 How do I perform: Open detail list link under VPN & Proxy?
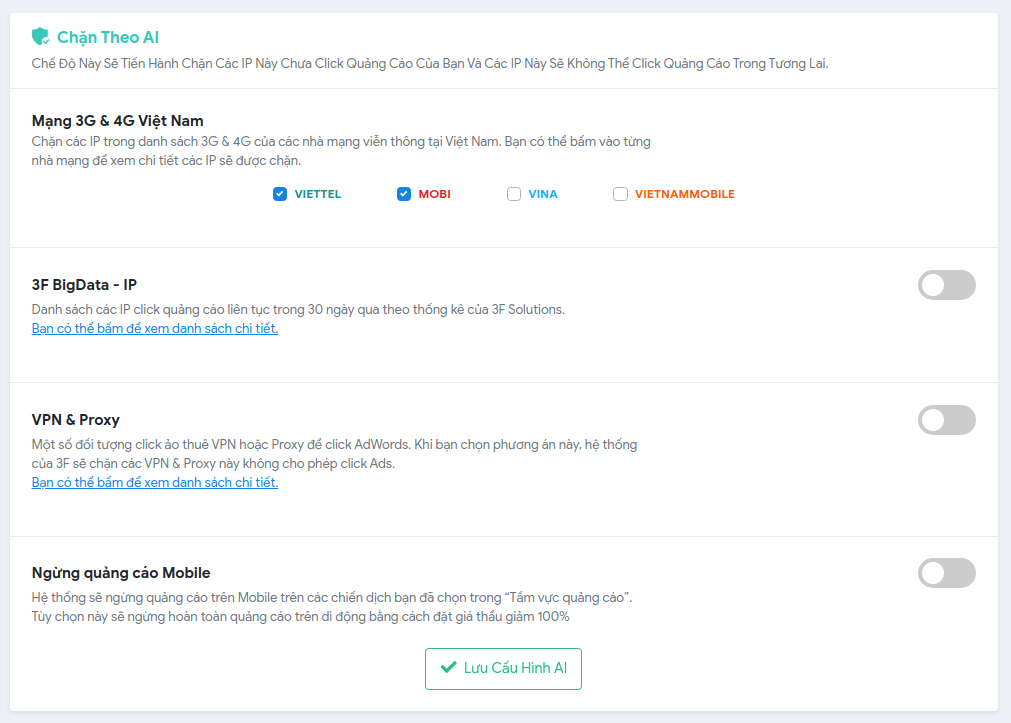click(155, 482)
